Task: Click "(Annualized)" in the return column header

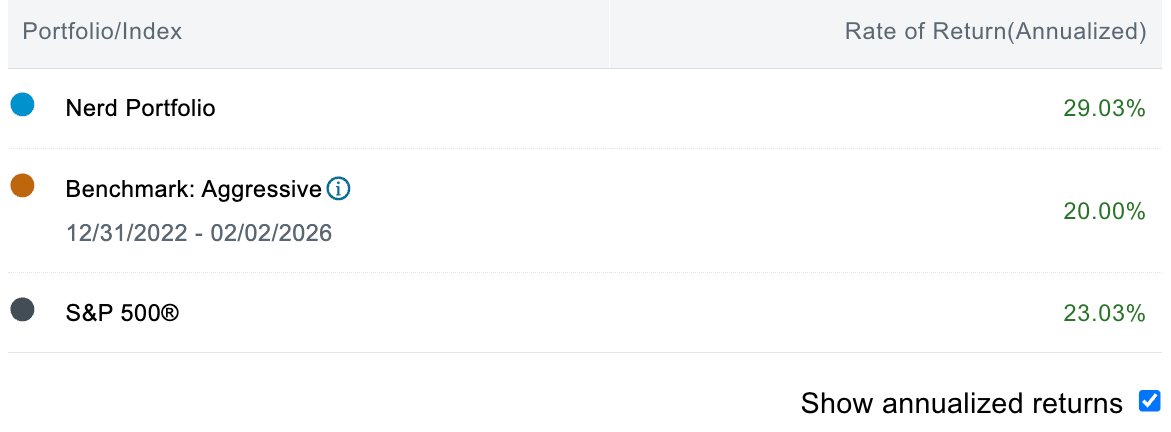Action: pyautogui.click(x=1075, y=31)
